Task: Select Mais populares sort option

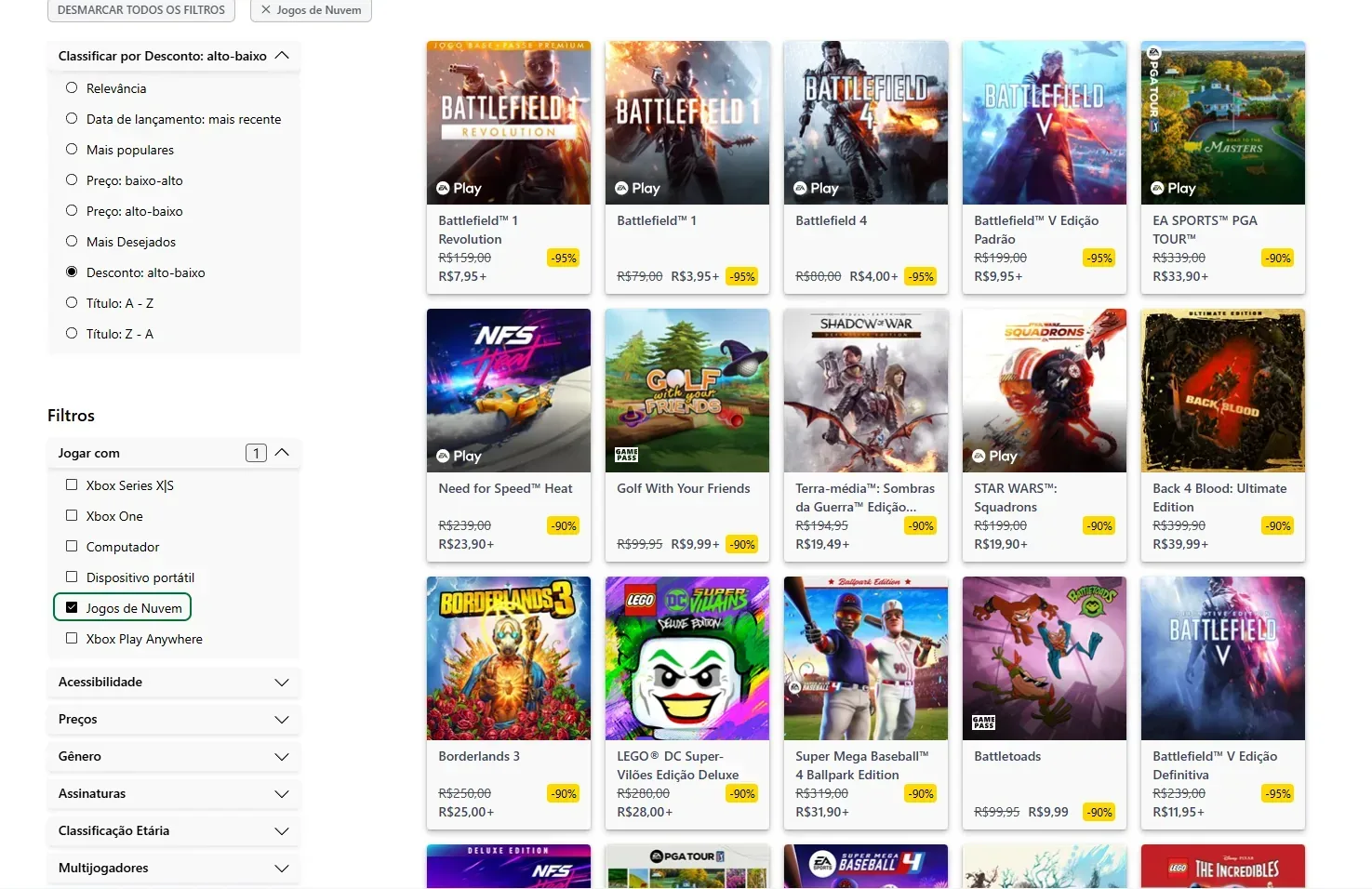Action: 72,150
